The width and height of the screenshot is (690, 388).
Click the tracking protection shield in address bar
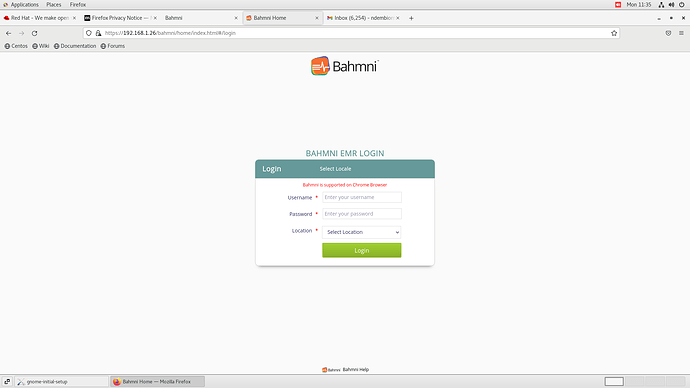[x=89, y=33]
